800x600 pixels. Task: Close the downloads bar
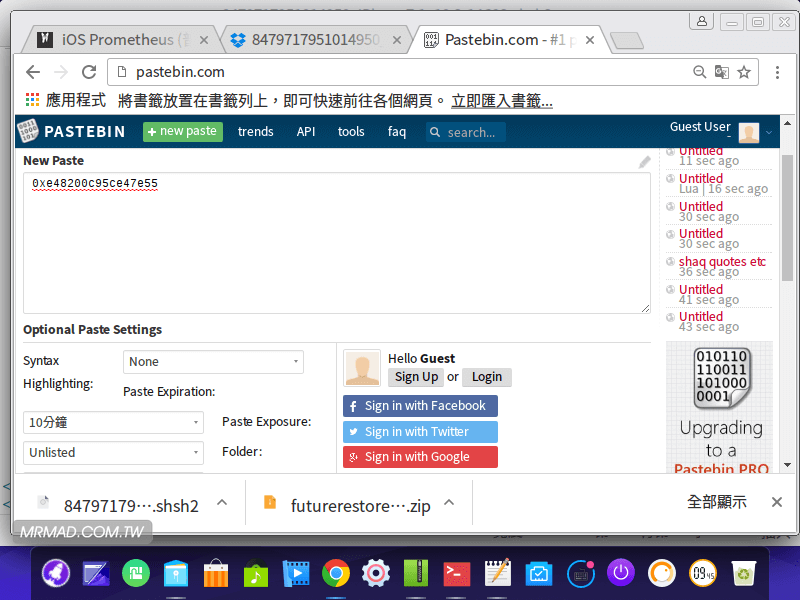(776, 502)
